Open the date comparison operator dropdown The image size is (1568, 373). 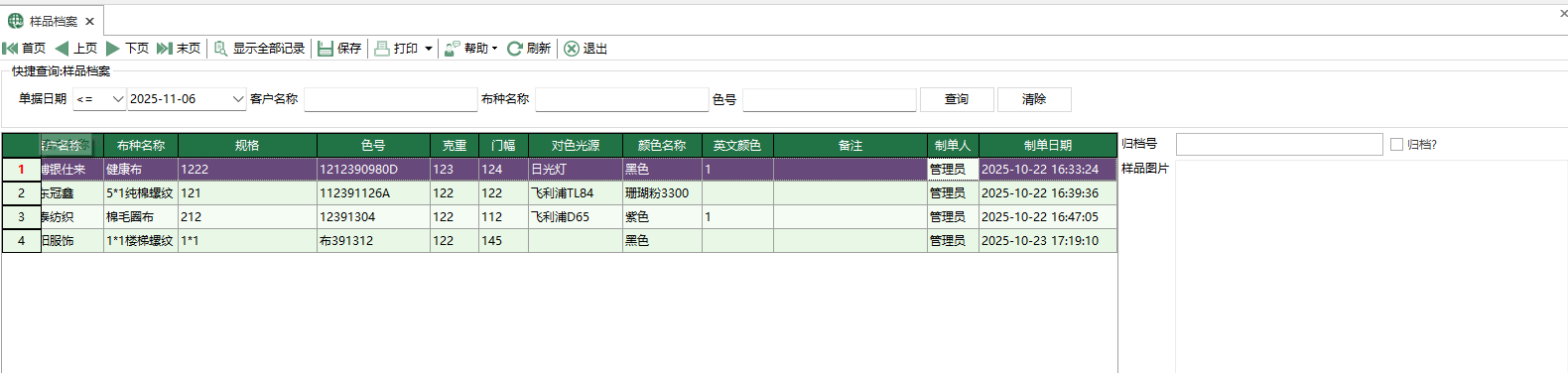118,99
